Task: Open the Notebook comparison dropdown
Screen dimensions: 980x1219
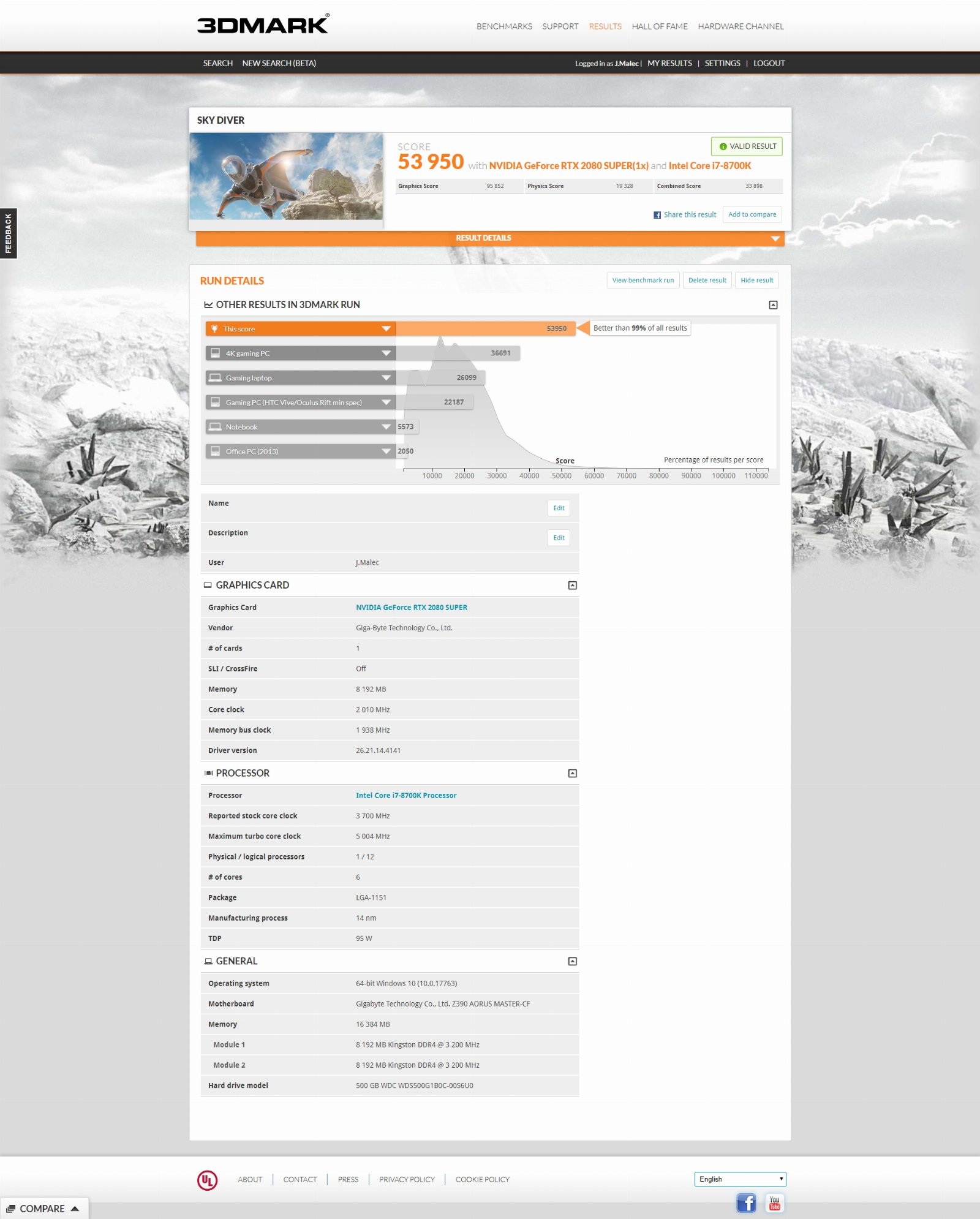Action: [386, 427]
